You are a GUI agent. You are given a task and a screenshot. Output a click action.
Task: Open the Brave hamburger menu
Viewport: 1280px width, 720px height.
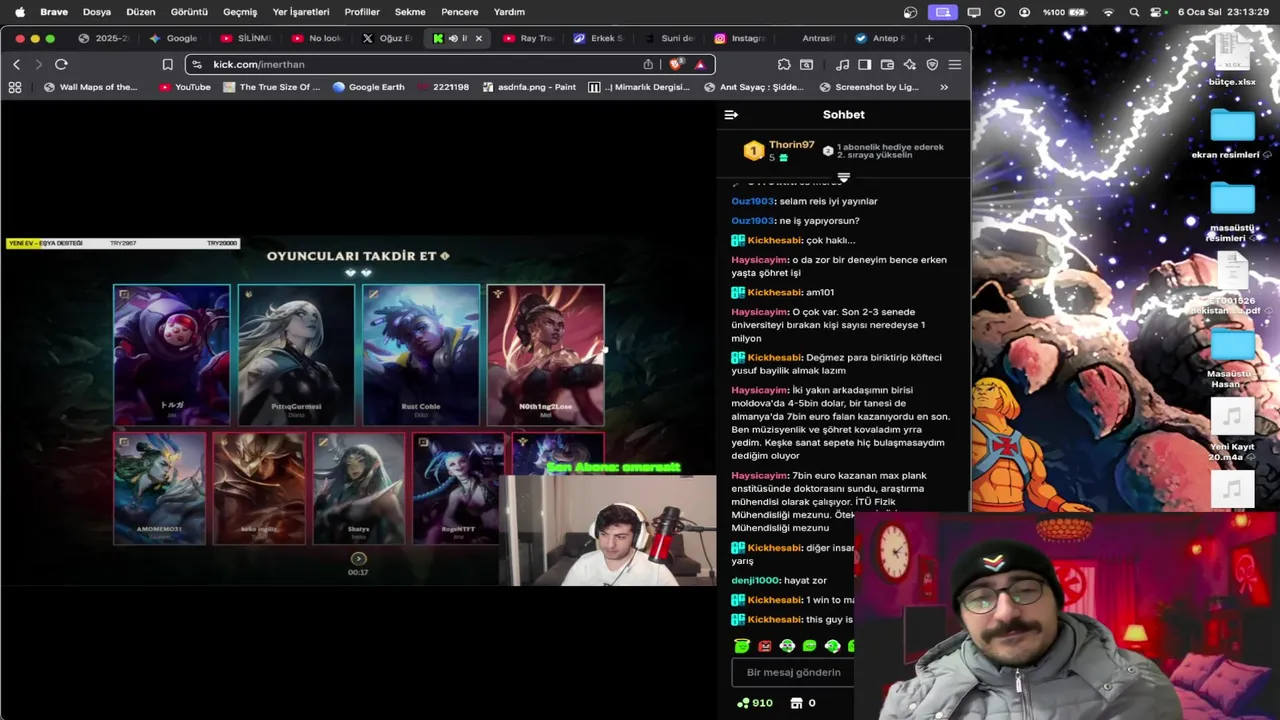tap(955, 64)
